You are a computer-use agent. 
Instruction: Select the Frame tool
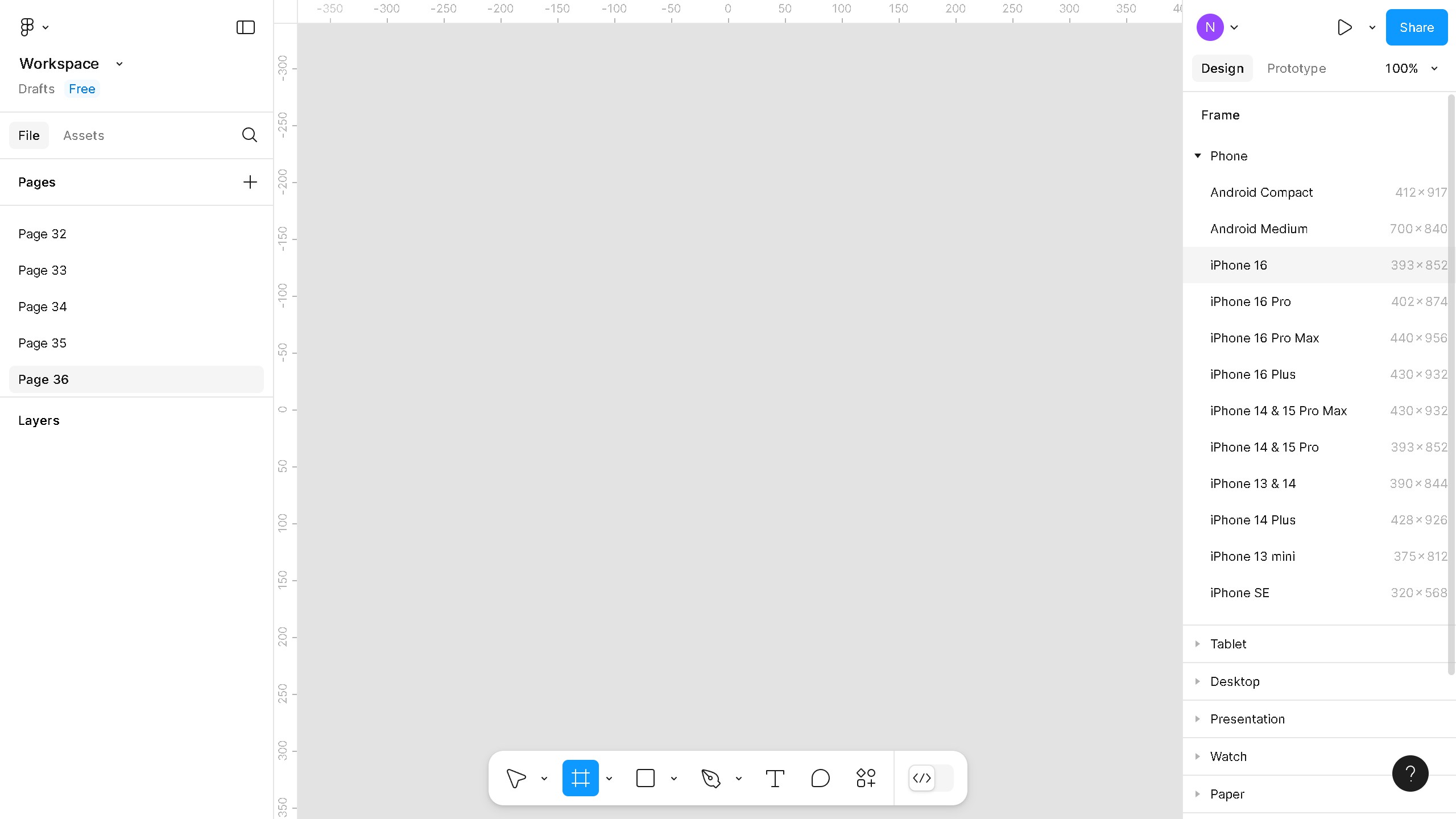click(580, 778)
